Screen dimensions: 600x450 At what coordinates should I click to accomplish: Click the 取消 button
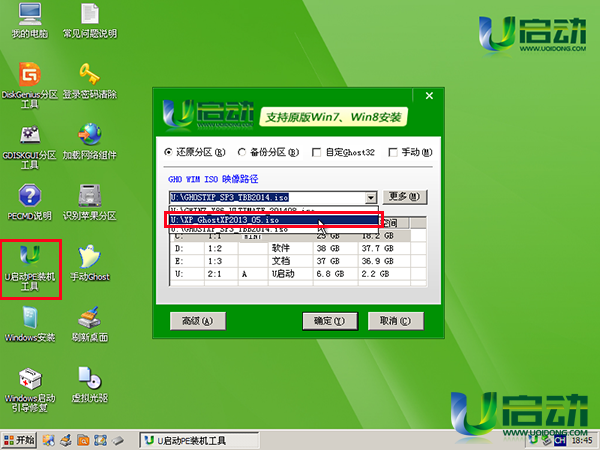[396, 321]
